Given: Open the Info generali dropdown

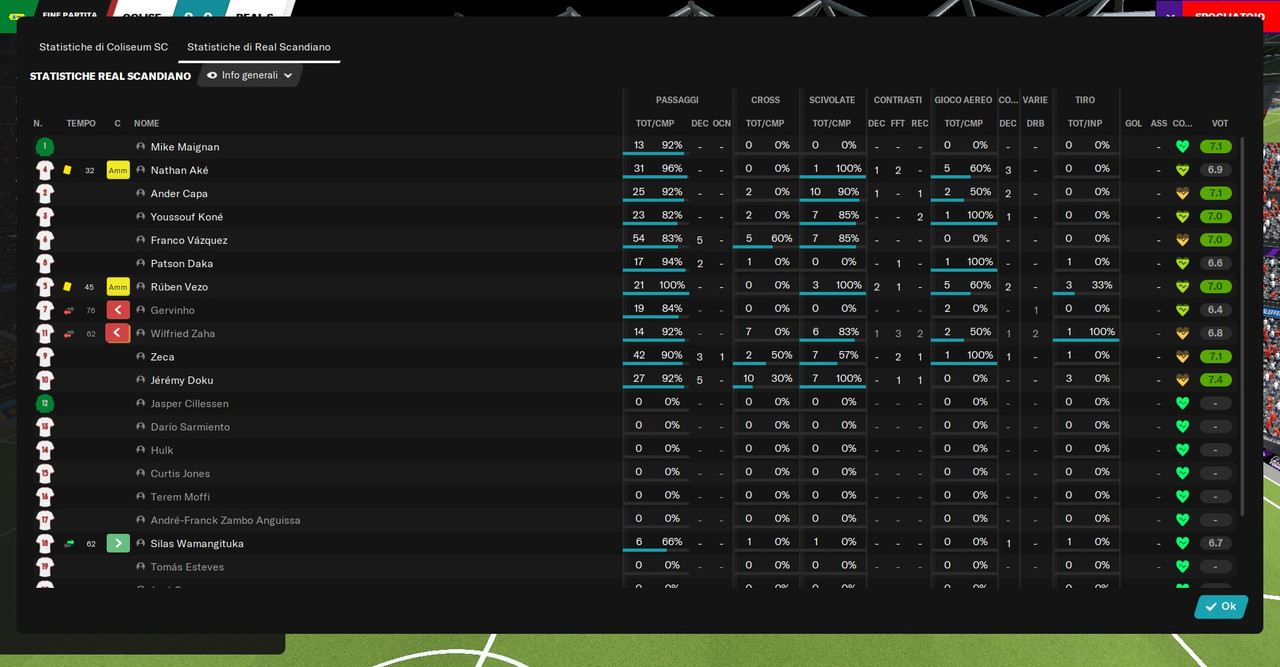Looking at the screenshot, I should 250,75.
